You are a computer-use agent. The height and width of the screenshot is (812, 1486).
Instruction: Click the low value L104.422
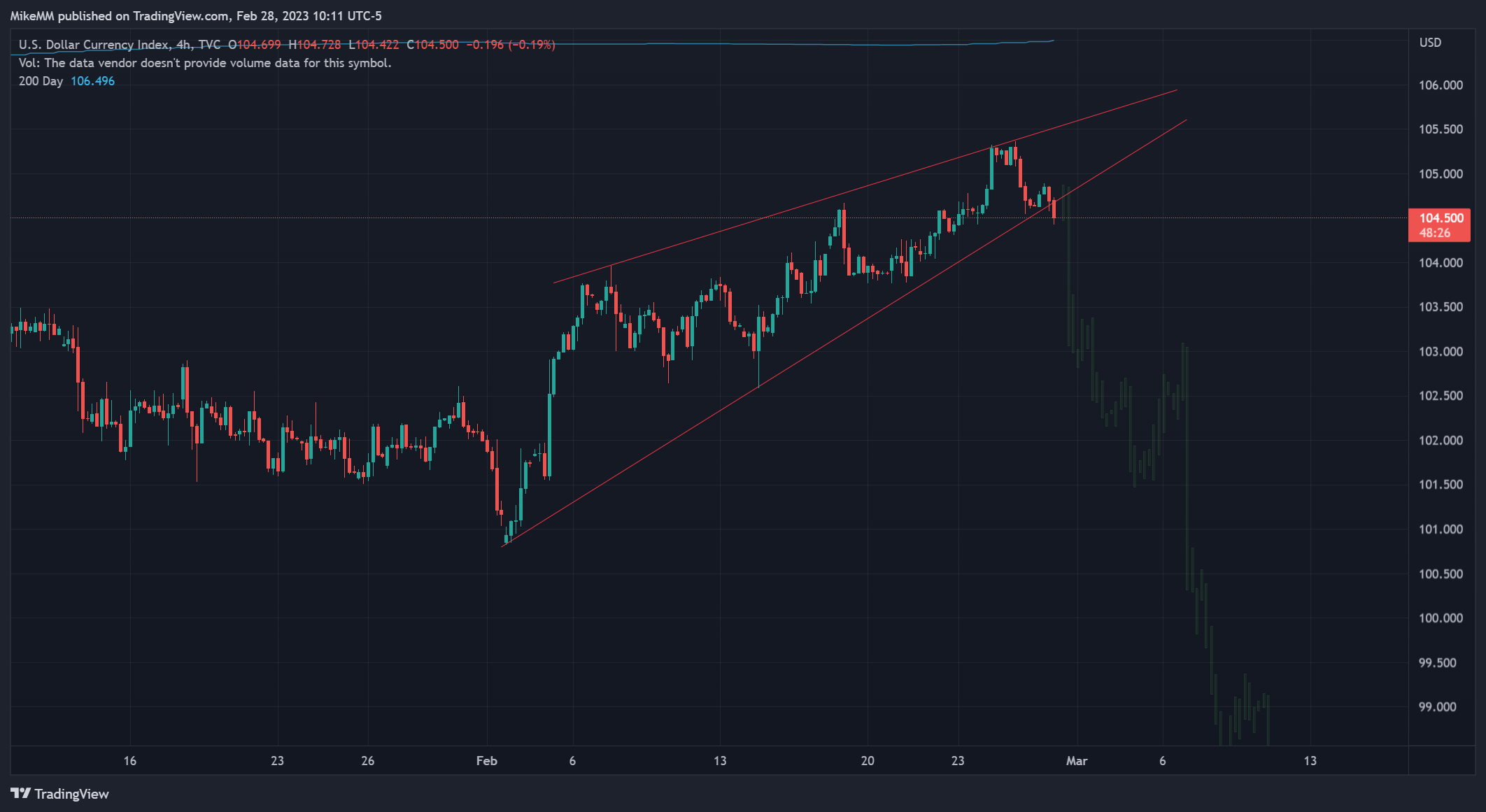point(374,45)
